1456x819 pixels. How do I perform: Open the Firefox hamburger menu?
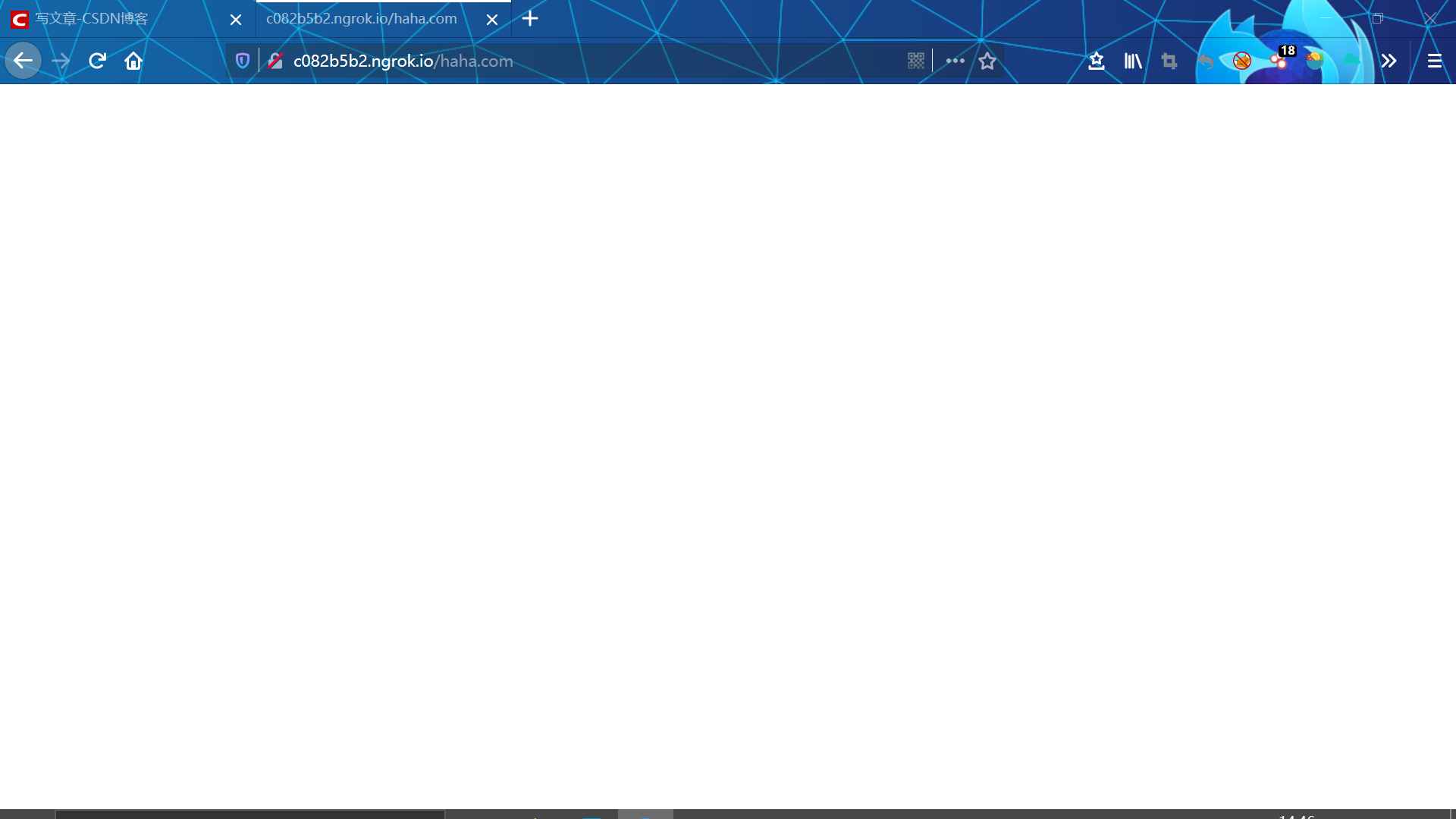pos(1434,61)
